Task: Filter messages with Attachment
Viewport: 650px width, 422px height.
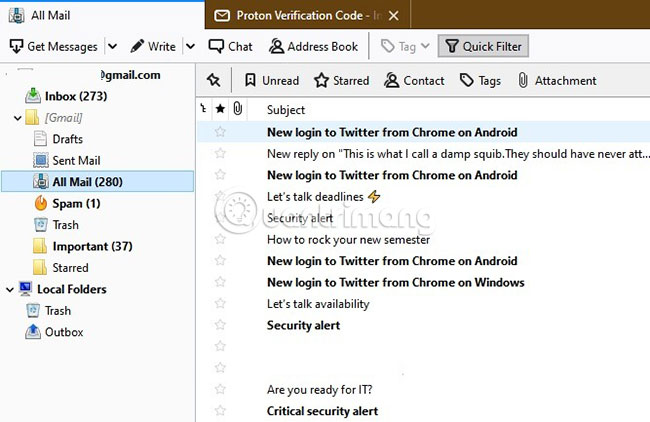Action: point(557,80)
